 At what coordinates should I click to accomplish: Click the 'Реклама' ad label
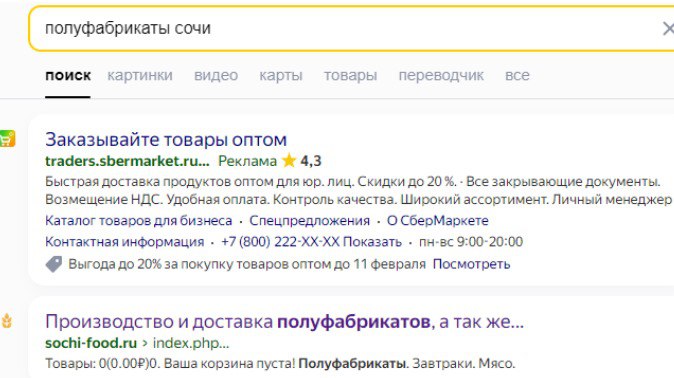[247, 161]
